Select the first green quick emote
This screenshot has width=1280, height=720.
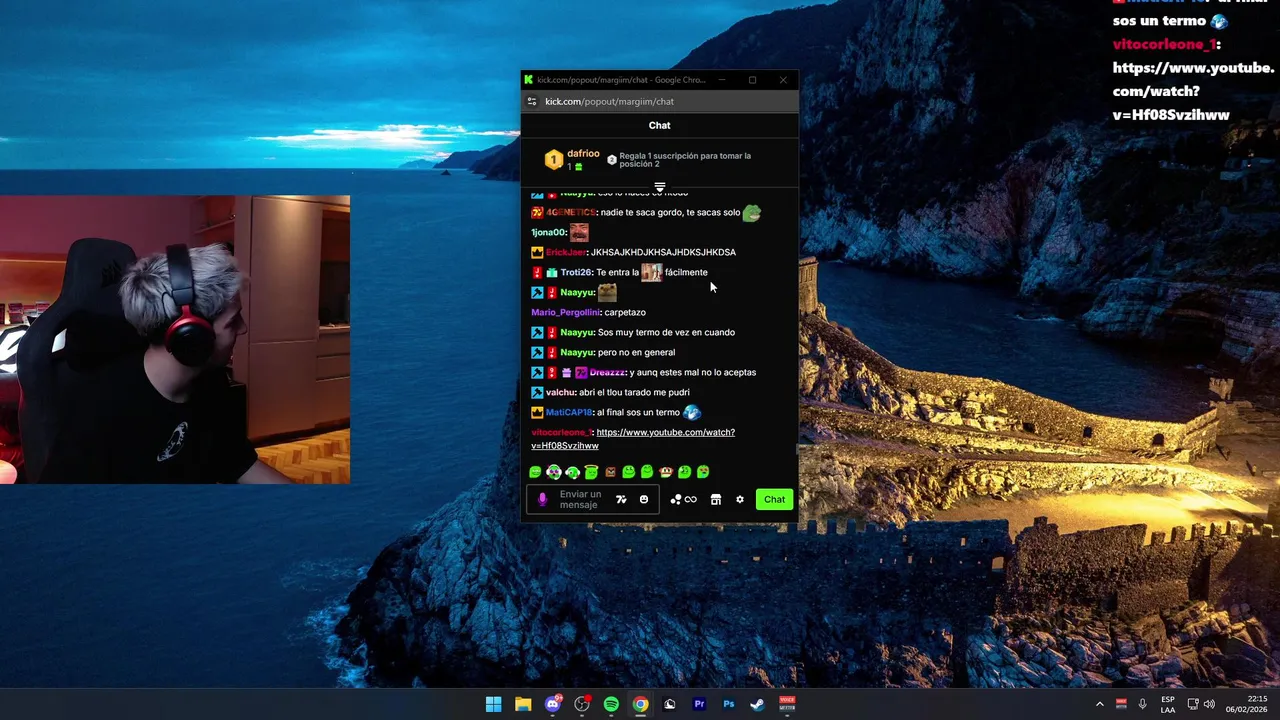coord(535,472)
